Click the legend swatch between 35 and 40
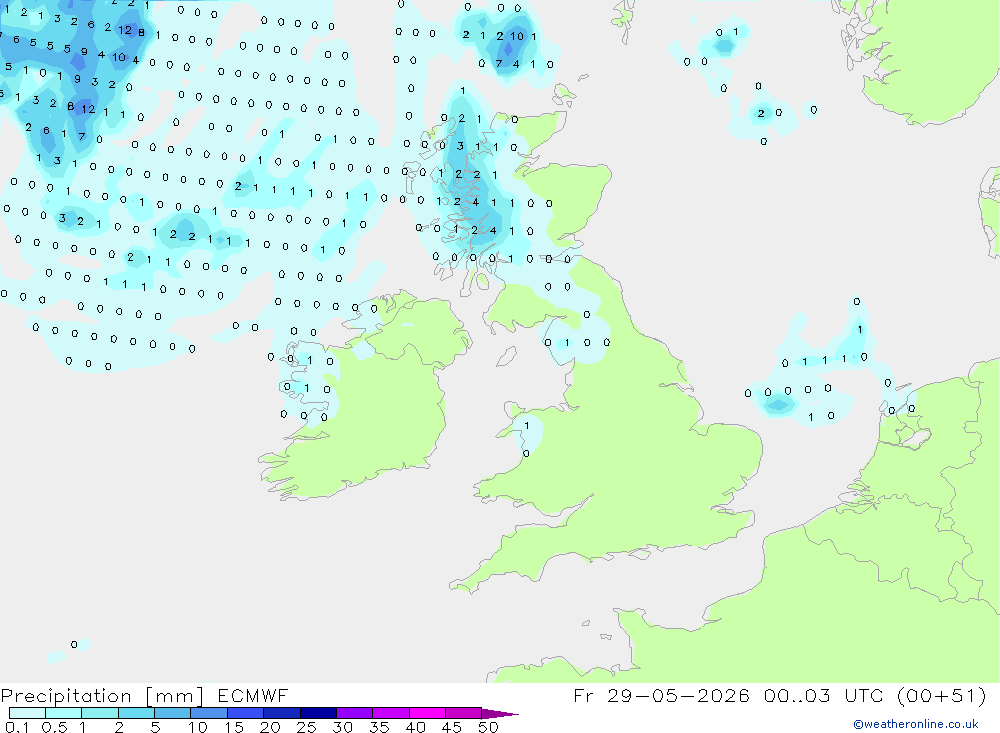Image resolution: width=1000 pixels, height=733 pixels. click(390, 713)
